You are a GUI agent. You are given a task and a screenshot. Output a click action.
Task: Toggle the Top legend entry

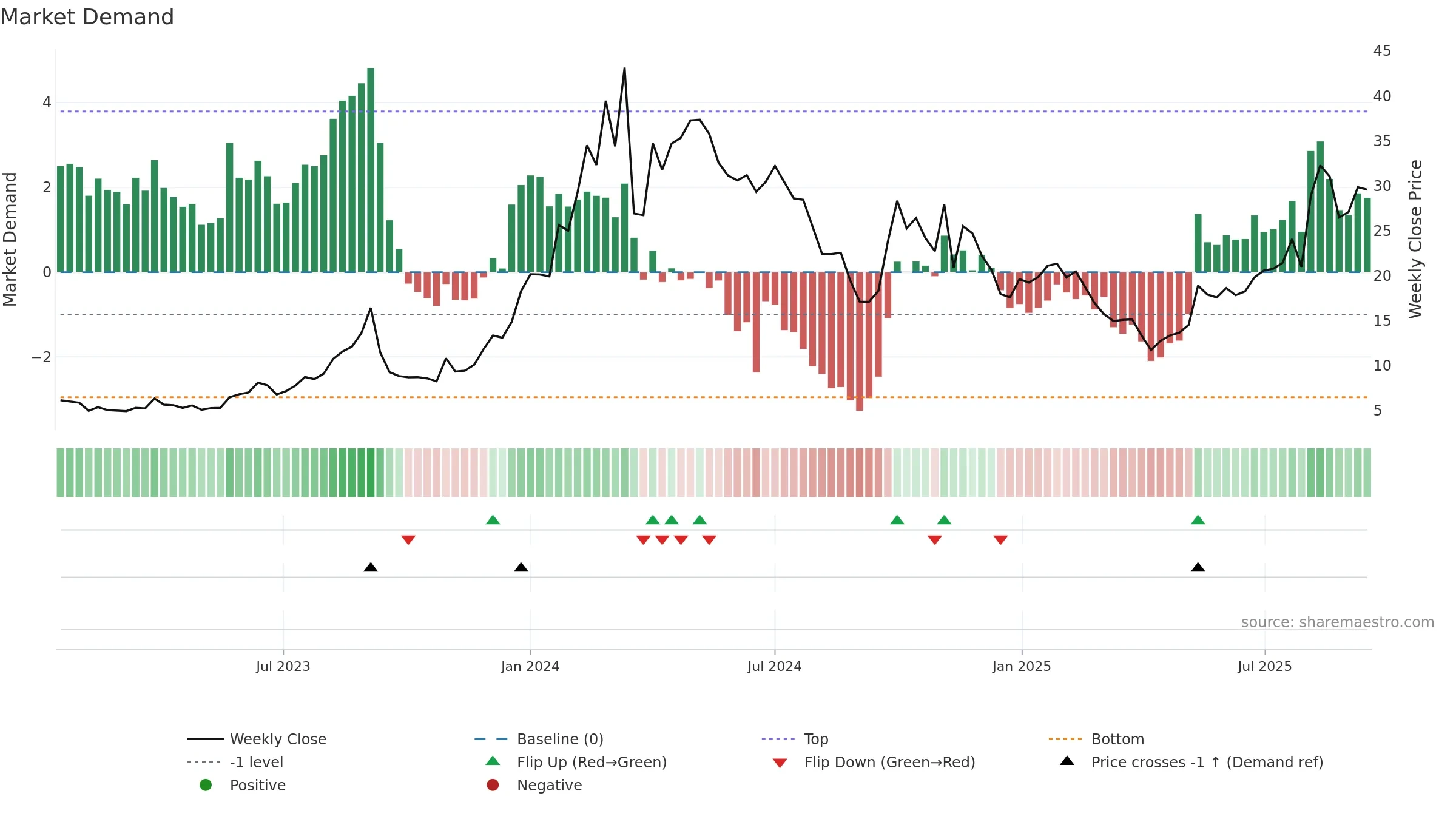(x=795, y=739)
